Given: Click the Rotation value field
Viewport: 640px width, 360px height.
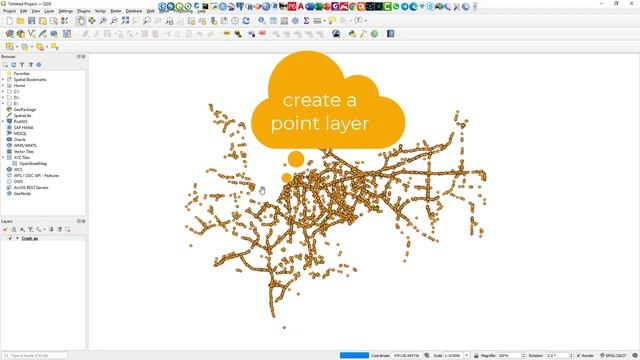Looking at the screenshot, I should coord(557,356).
